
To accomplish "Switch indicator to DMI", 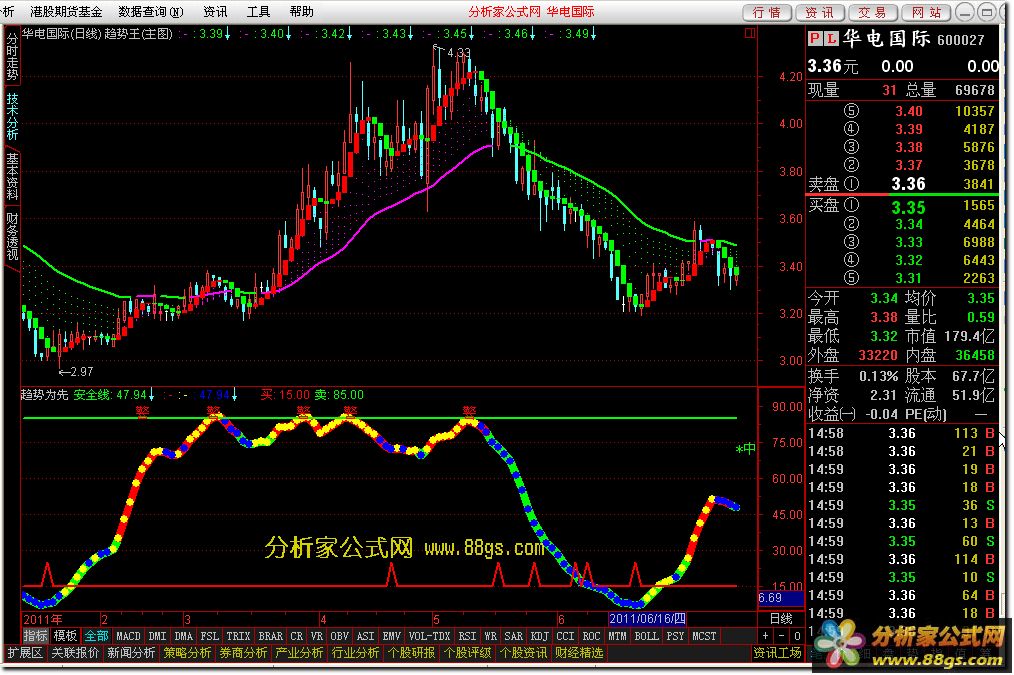I will (x=157, y=636).
